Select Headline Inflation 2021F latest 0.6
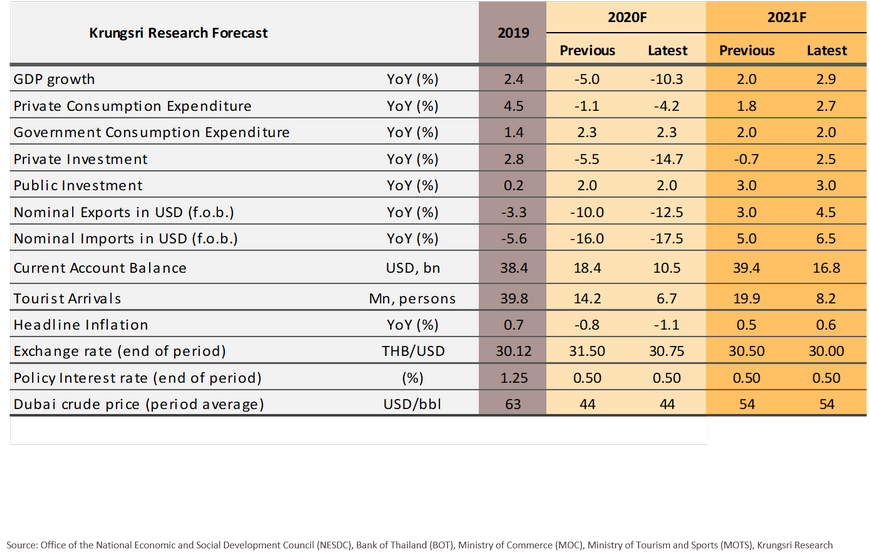870x558 pixels. point(826,325)
